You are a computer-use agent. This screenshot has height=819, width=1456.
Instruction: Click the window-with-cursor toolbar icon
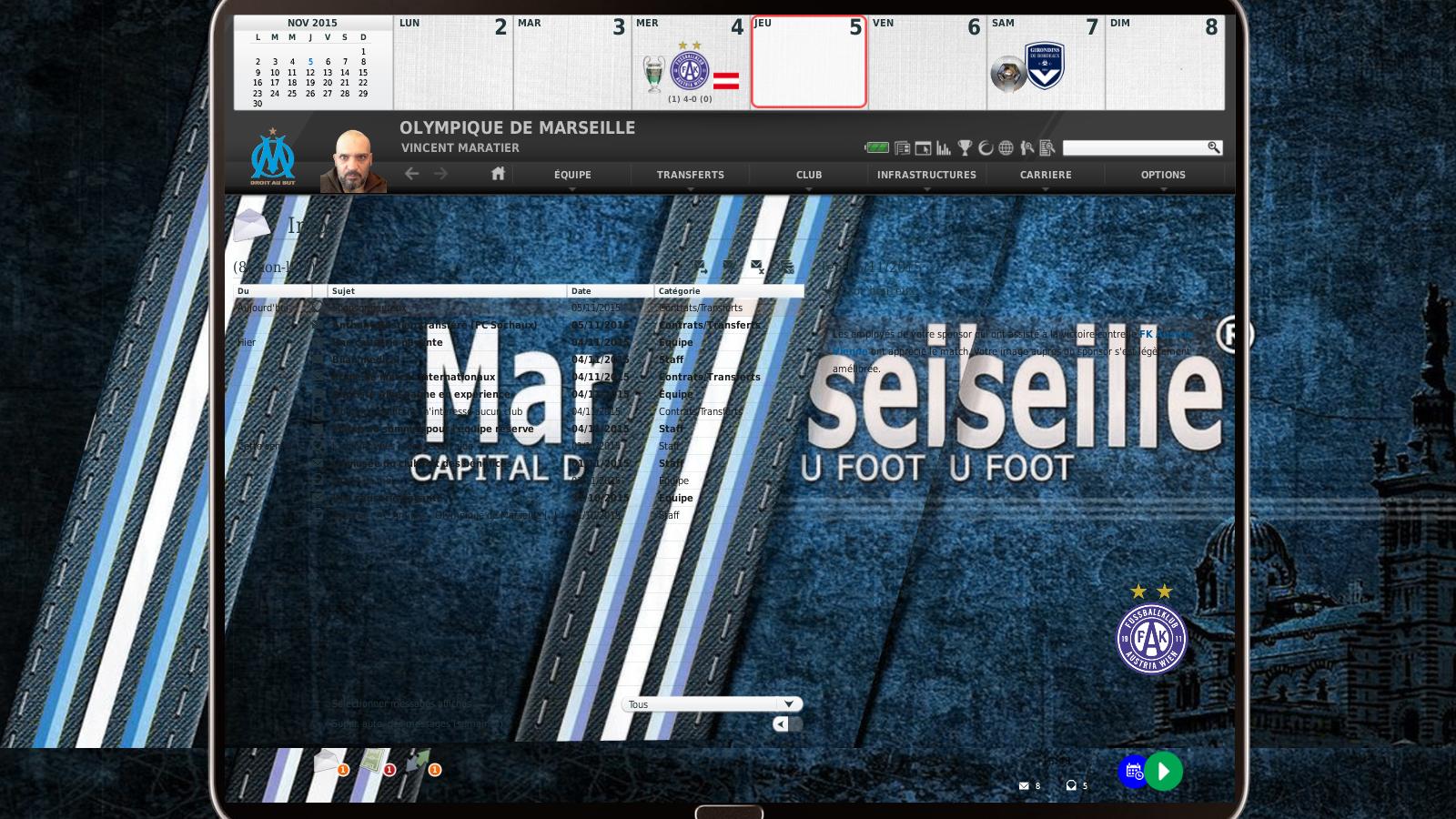pos(923,147)
